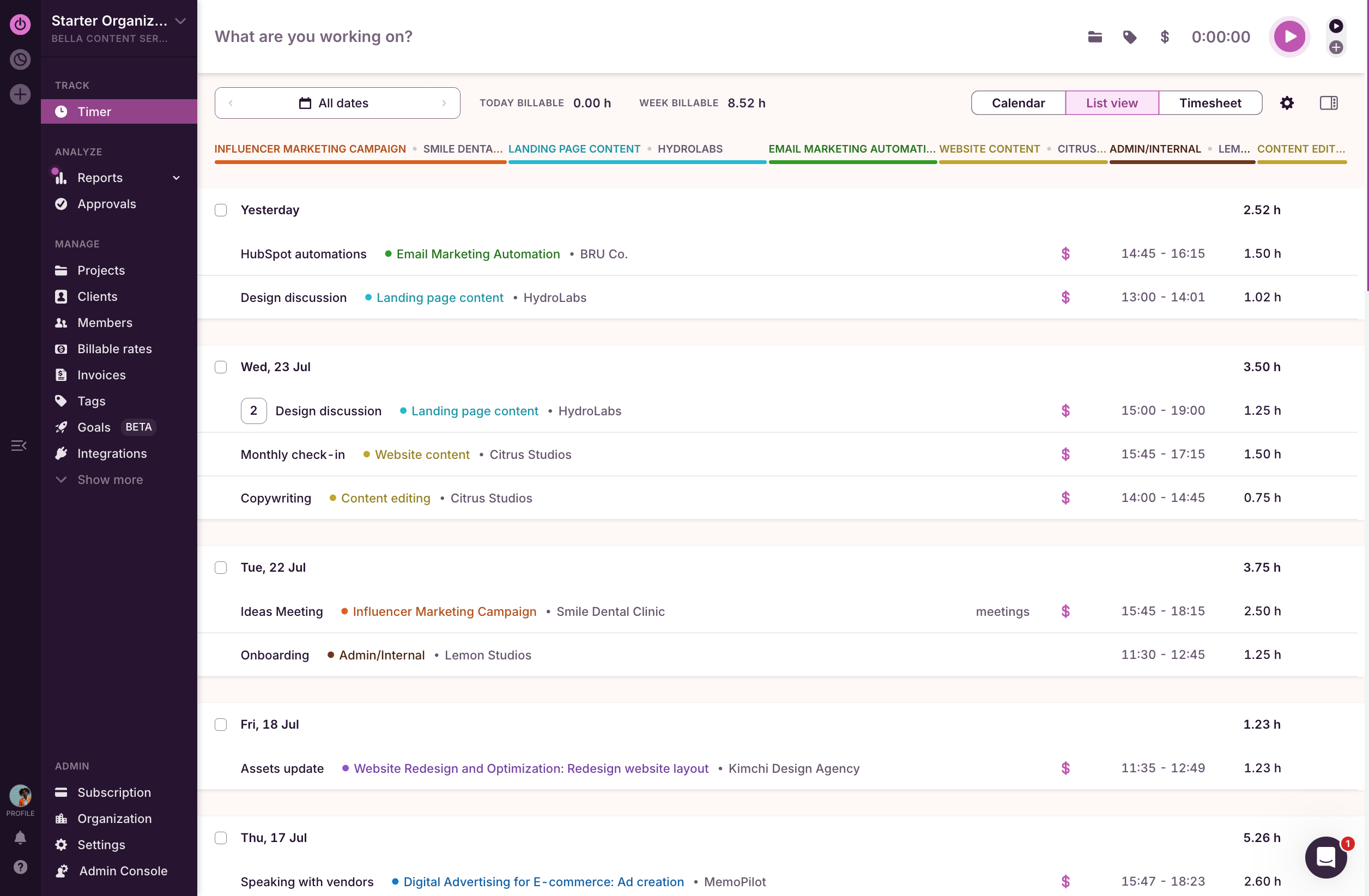Click the tag icon in timer bar
1369x896 pixels.
[1129, 37]
